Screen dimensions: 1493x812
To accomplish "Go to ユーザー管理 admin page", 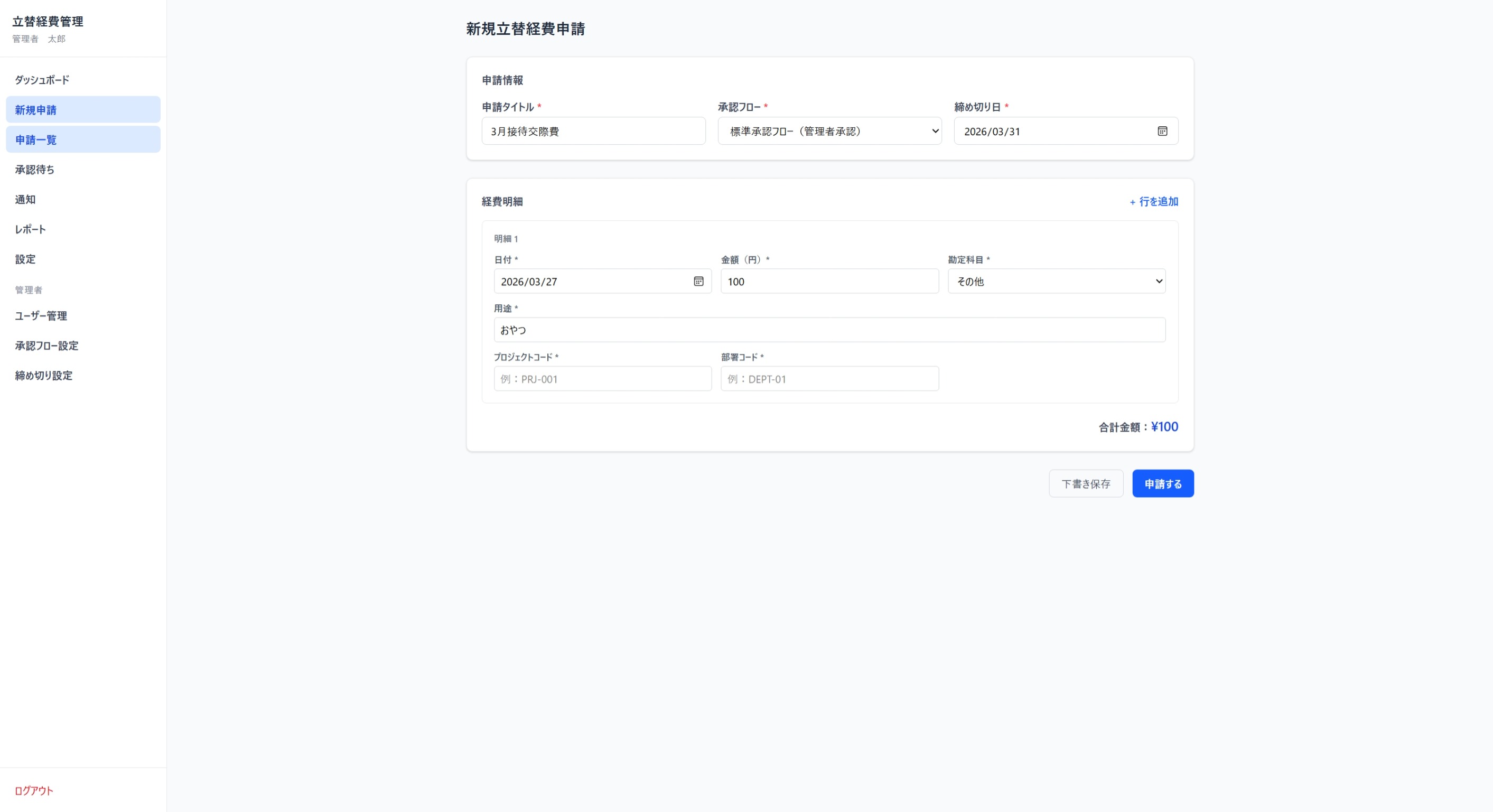I will [x=41, y=316].
